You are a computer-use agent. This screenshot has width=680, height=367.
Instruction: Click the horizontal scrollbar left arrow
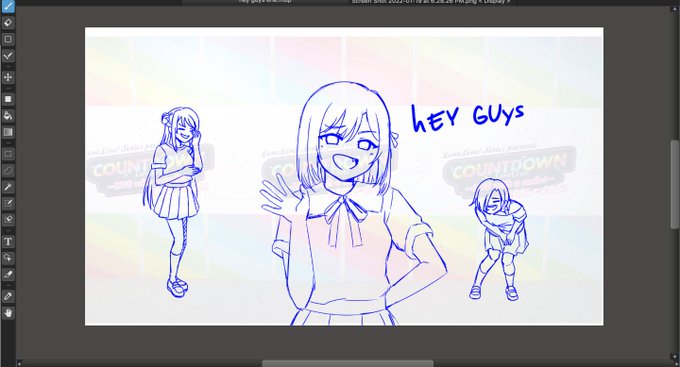click(x=19, y=364)
